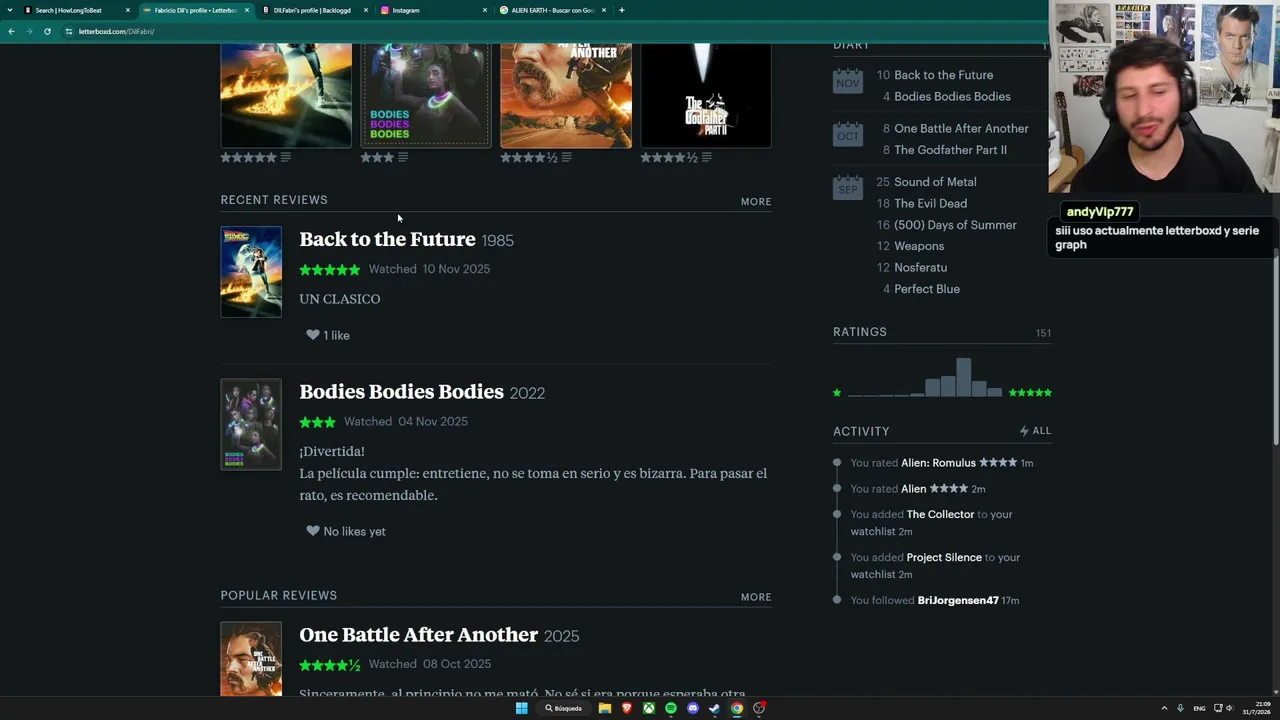The height and width of the screenshot is (720, 1280).
Task: Open Brave browser from taskbar
Action: point(627,708)
